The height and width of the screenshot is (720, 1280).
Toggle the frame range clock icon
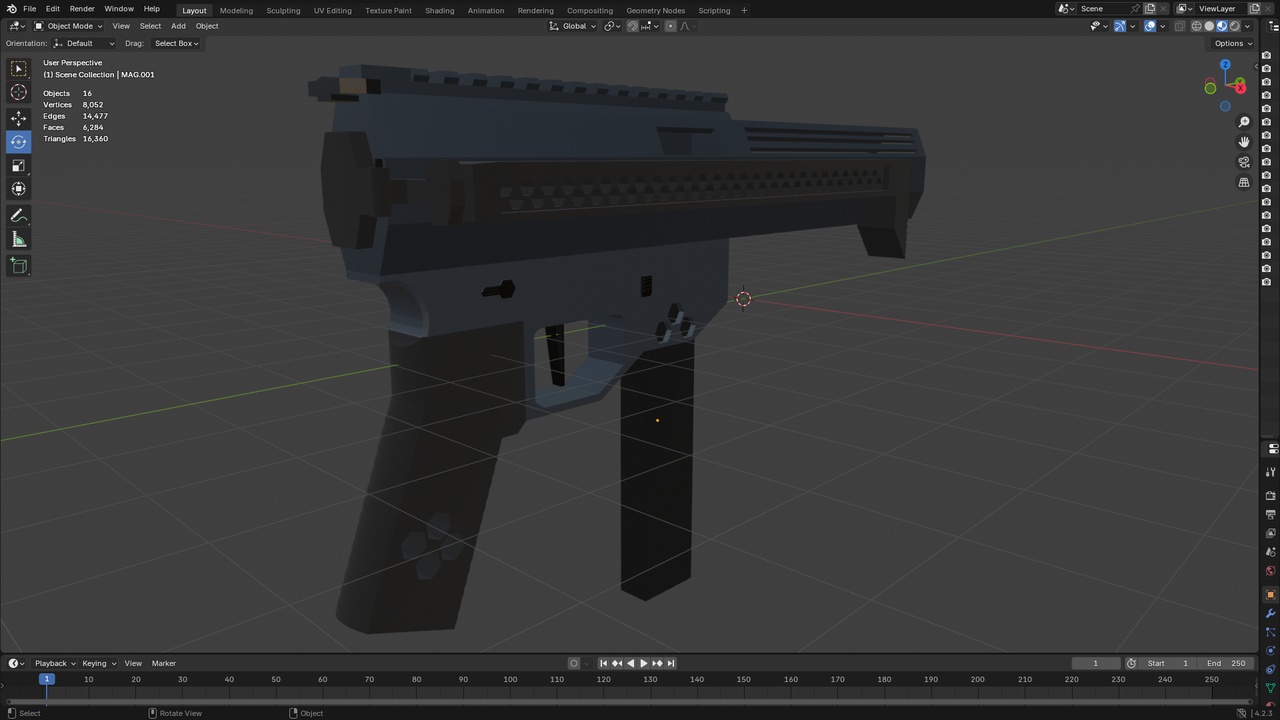1131,663
